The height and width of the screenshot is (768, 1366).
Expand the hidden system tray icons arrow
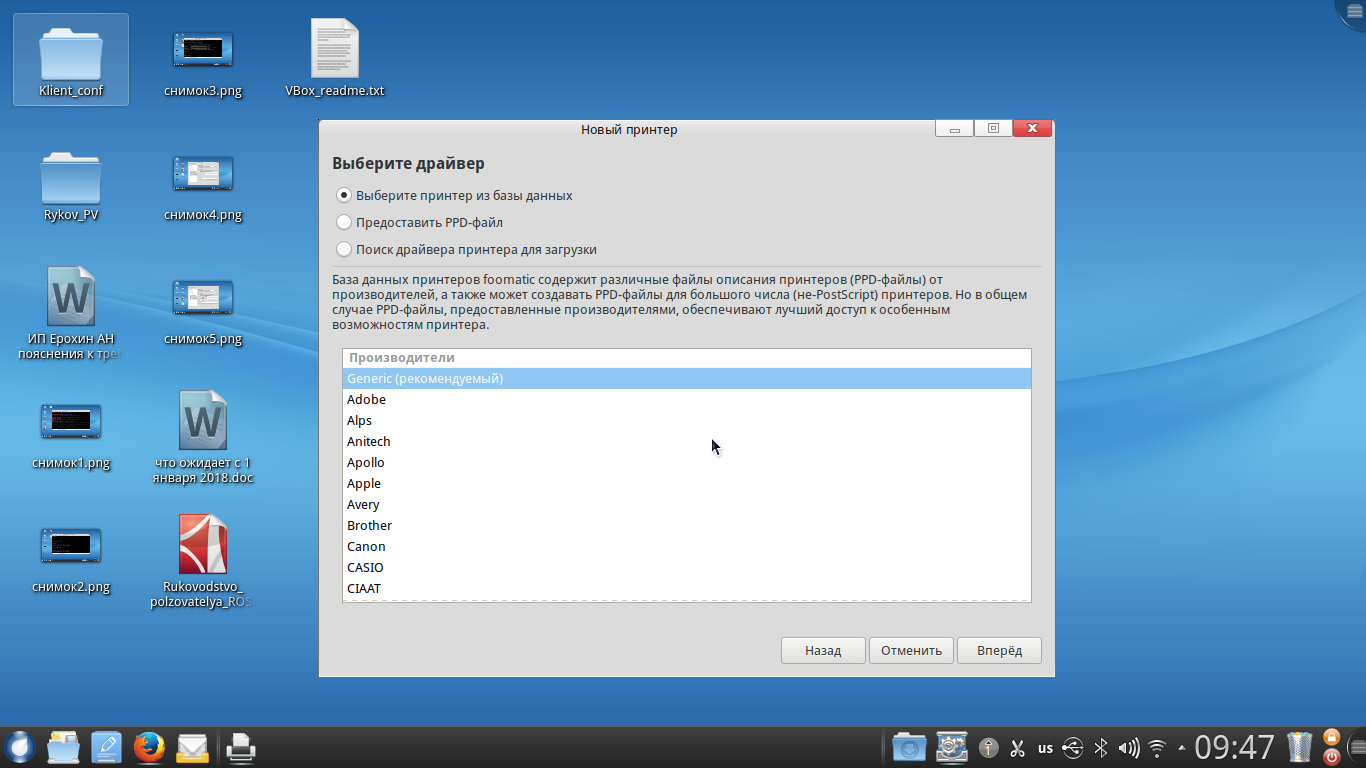1182,747
